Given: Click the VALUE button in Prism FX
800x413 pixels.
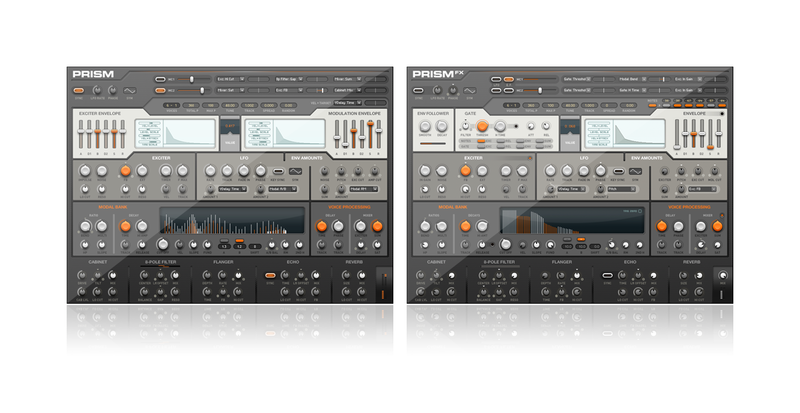Looking at the screenshot, I should pyautogui.click(x=570, y=143).
